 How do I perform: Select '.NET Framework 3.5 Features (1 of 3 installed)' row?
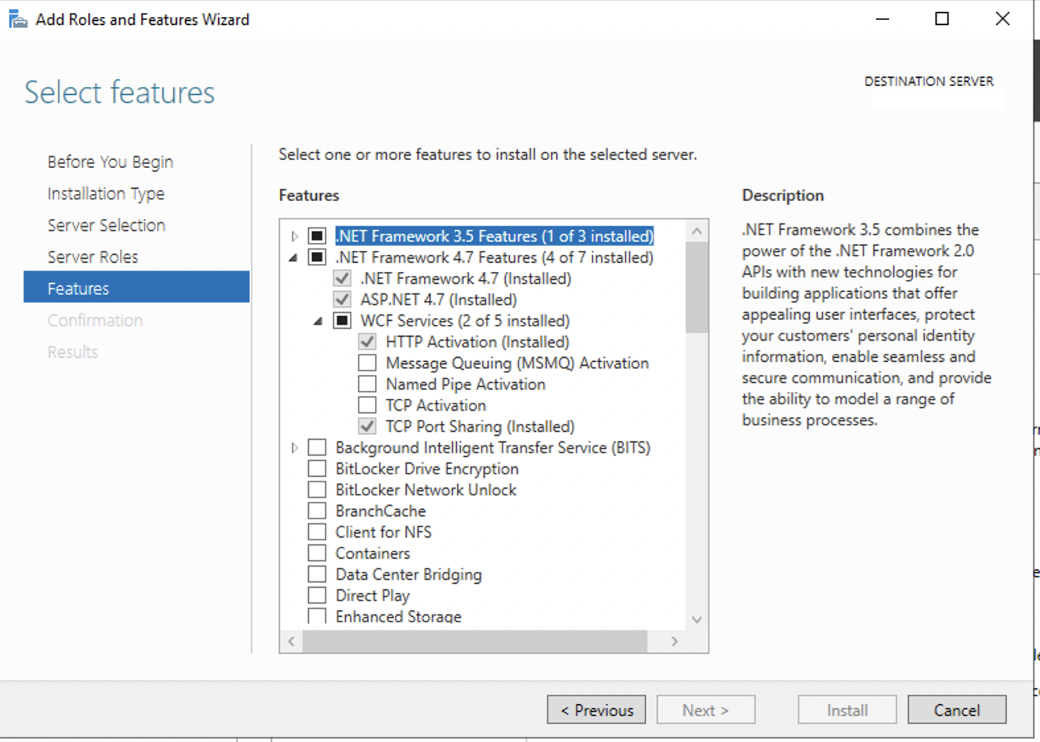(495, 236)
